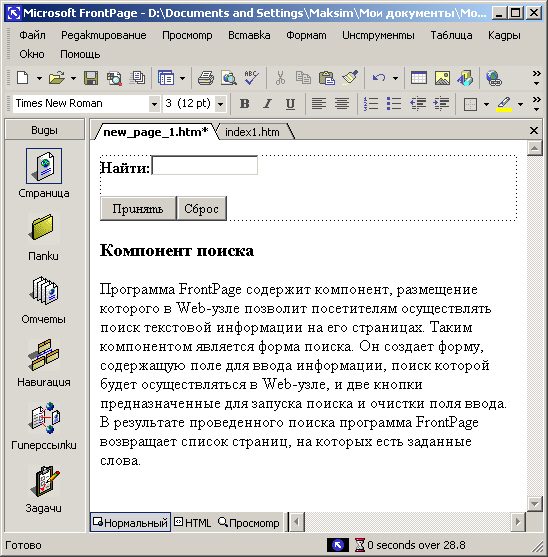The width and height of the screenshot is (548, 557).
Task: Click the Search magnifier toolbar icon
Action: pos(114,78)
